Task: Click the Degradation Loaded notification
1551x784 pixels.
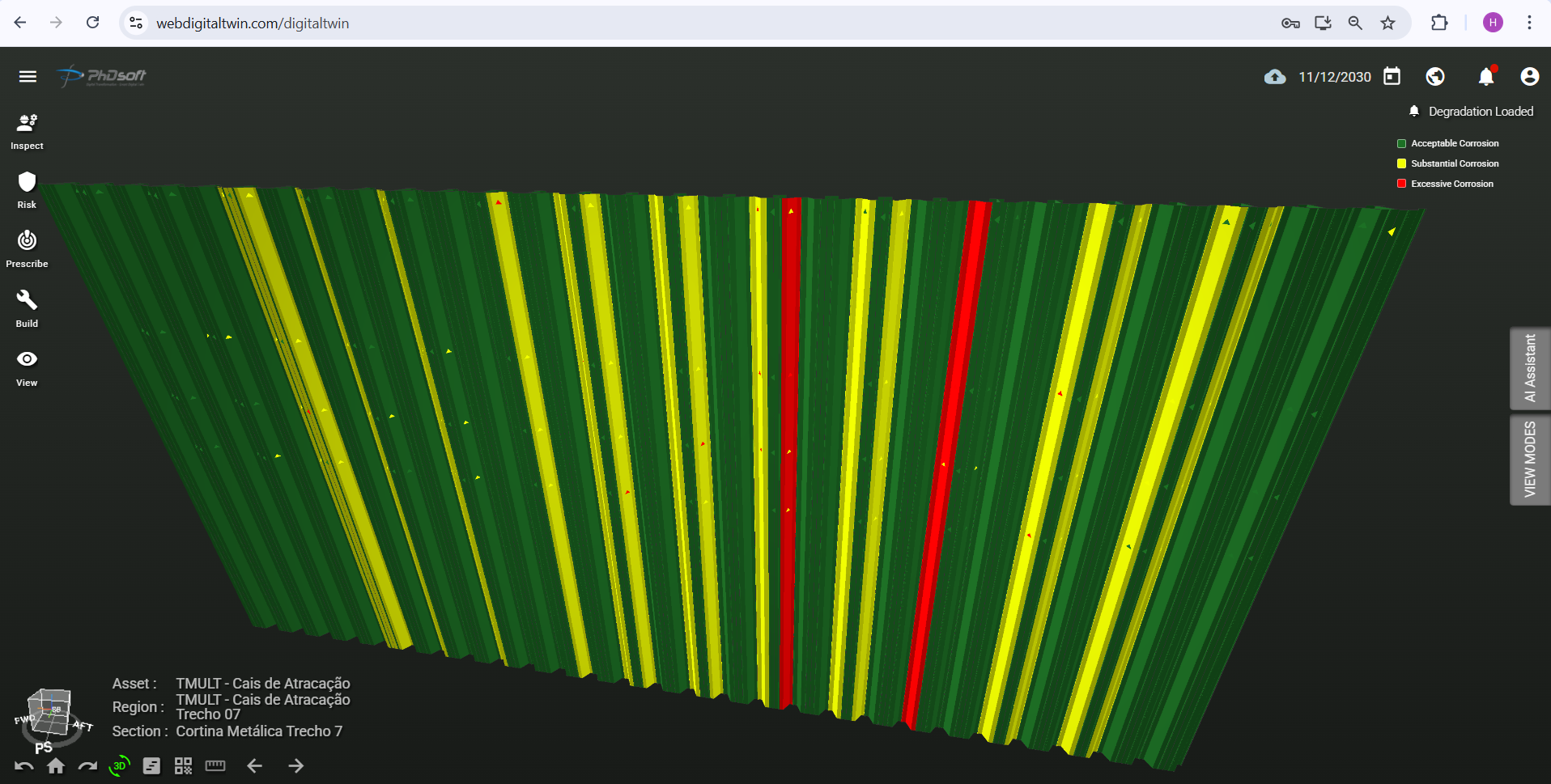Action: [x=1472, y=112]
